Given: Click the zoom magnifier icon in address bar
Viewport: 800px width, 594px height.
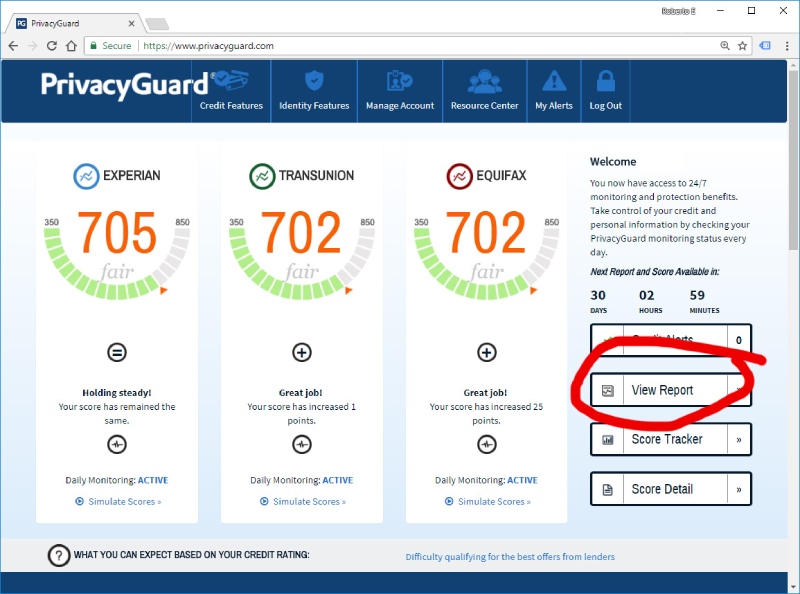Looking at the screenshot, I should [724, 46].
